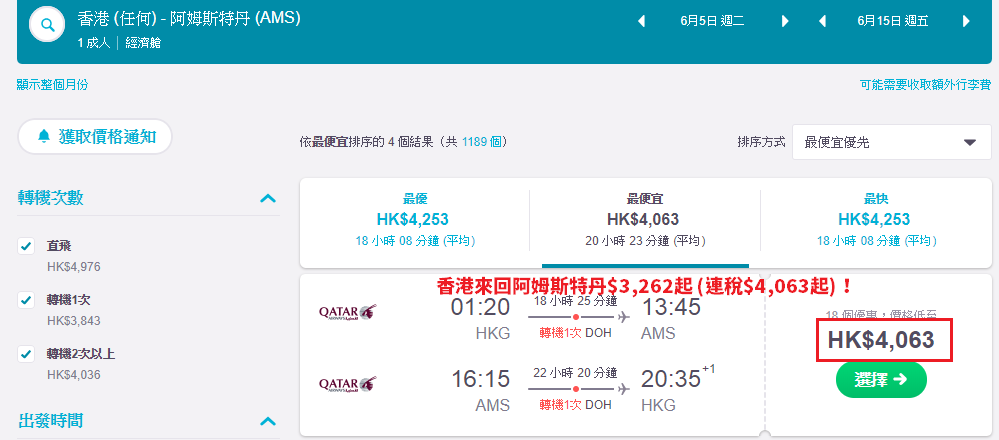Switch to the 最快 tab
The height and width of the screenshot is (440, 999).
(x=876, y=220)
